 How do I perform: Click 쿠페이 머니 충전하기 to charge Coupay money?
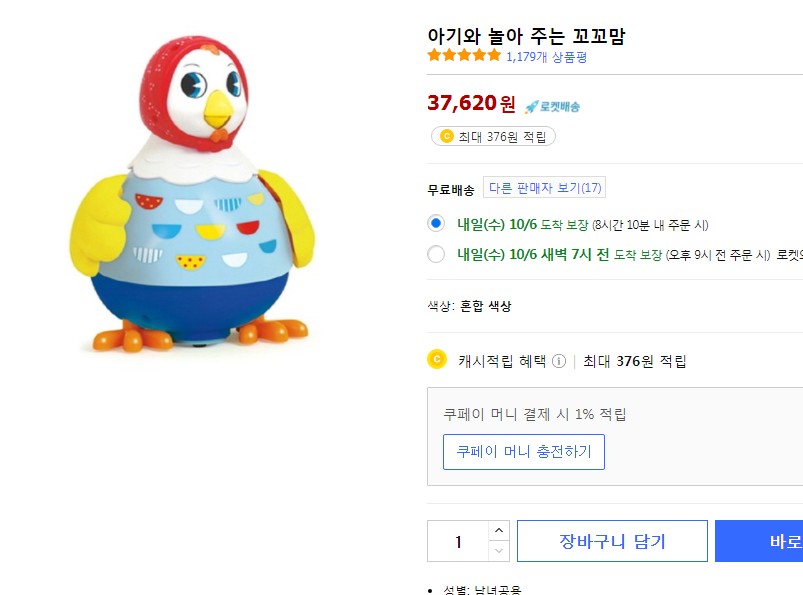point(524,452)
